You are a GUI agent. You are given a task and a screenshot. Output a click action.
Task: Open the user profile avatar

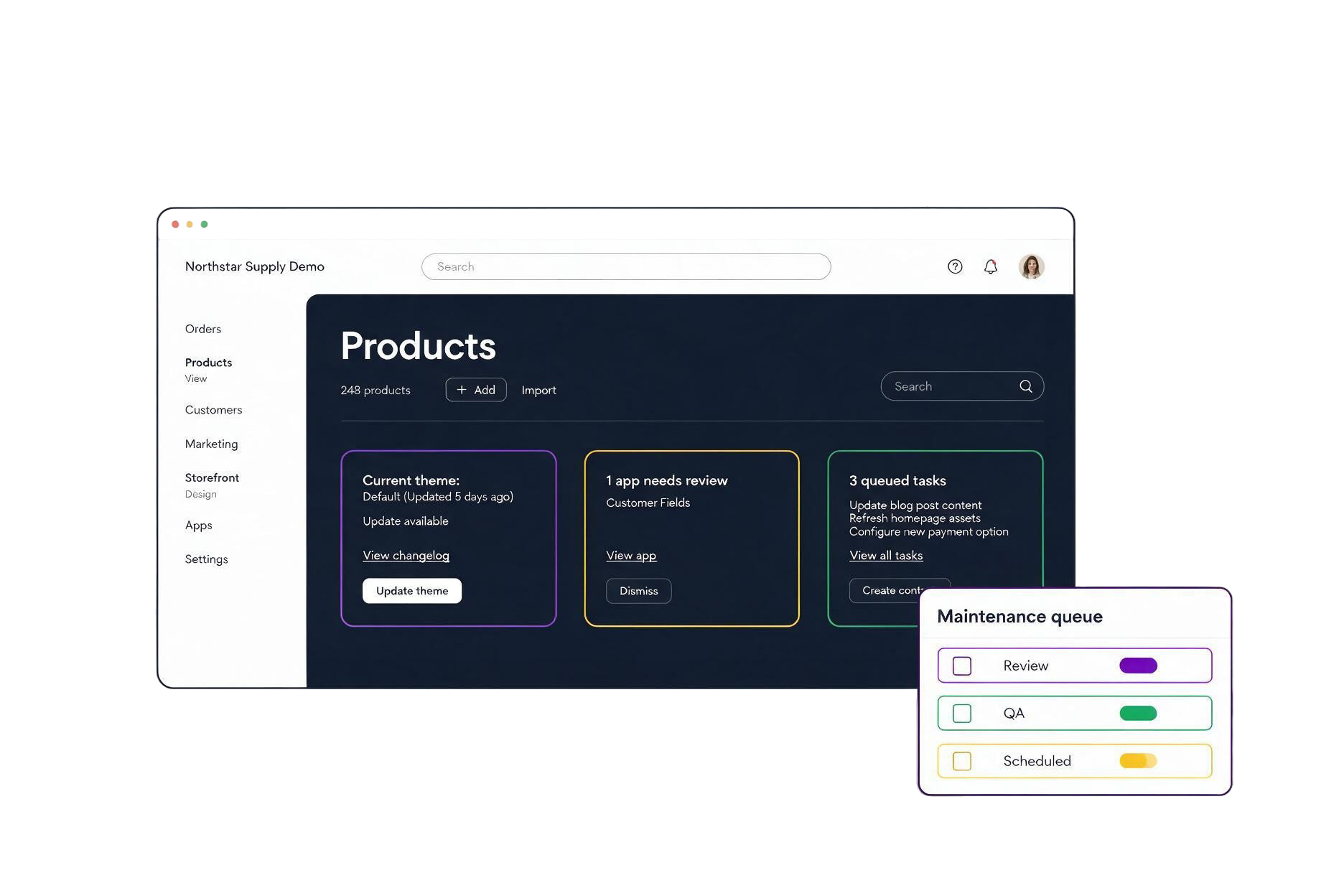pyautogui.click(x=1031, y=266)
